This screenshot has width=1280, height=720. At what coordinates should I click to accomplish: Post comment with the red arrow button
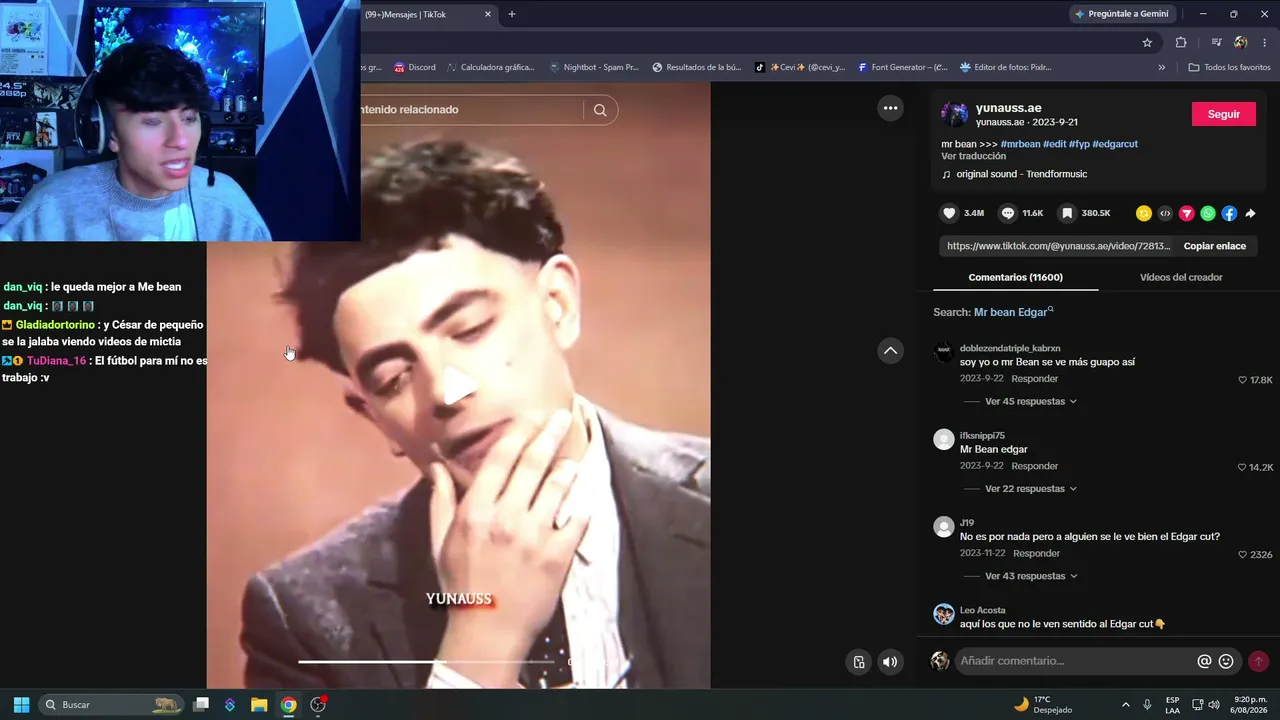[1258, 661]
